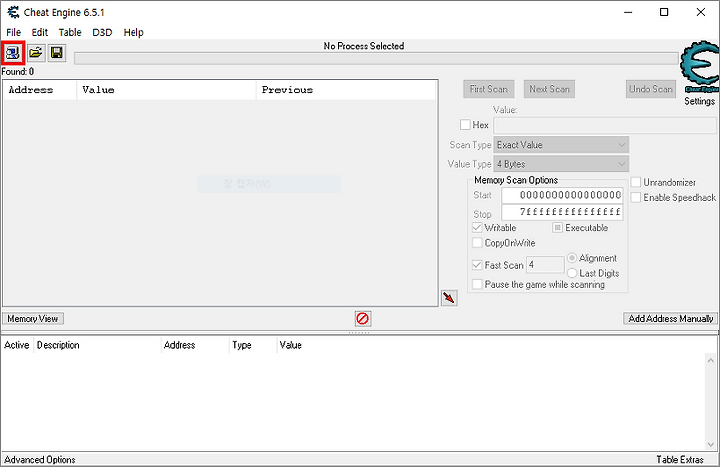Toggle the Fast Scan checkbox

[x=477, y=265]
